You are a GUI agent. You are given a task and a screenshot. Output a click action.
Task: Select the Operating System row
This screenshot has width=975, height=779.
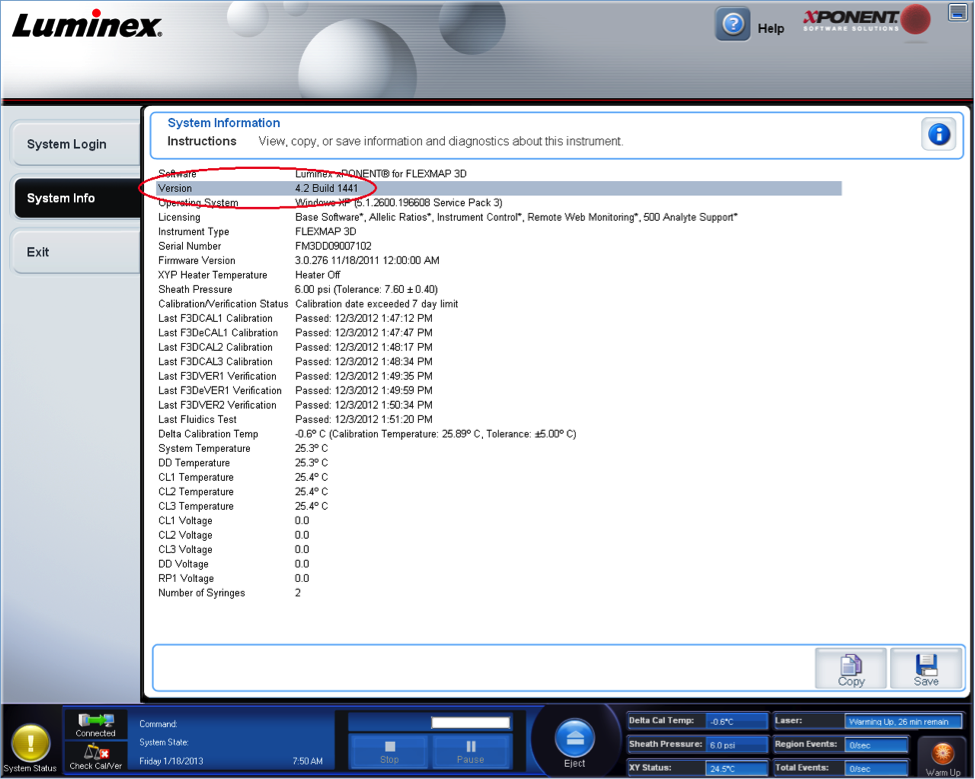click(499, 203)
